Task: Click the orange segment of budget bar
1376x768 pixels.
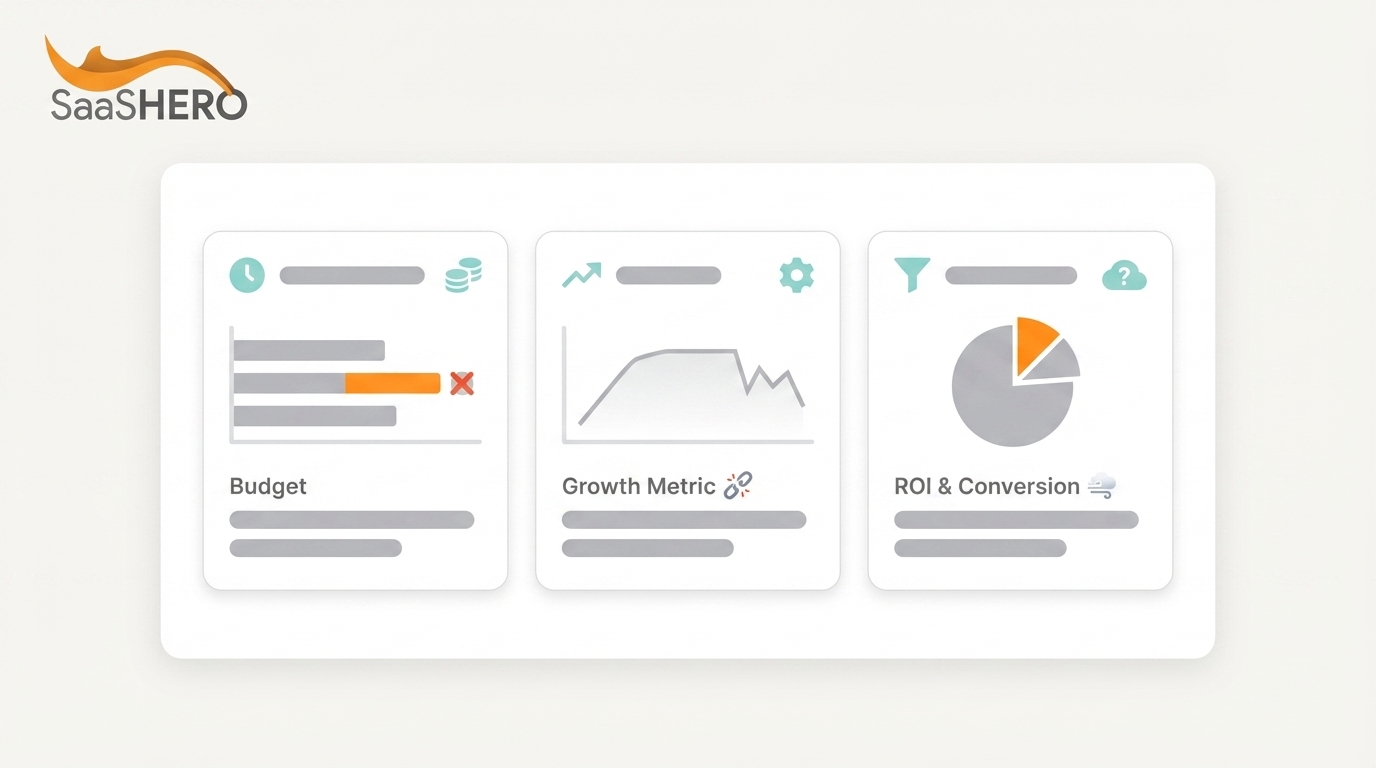Action: (x=393, y=383)
